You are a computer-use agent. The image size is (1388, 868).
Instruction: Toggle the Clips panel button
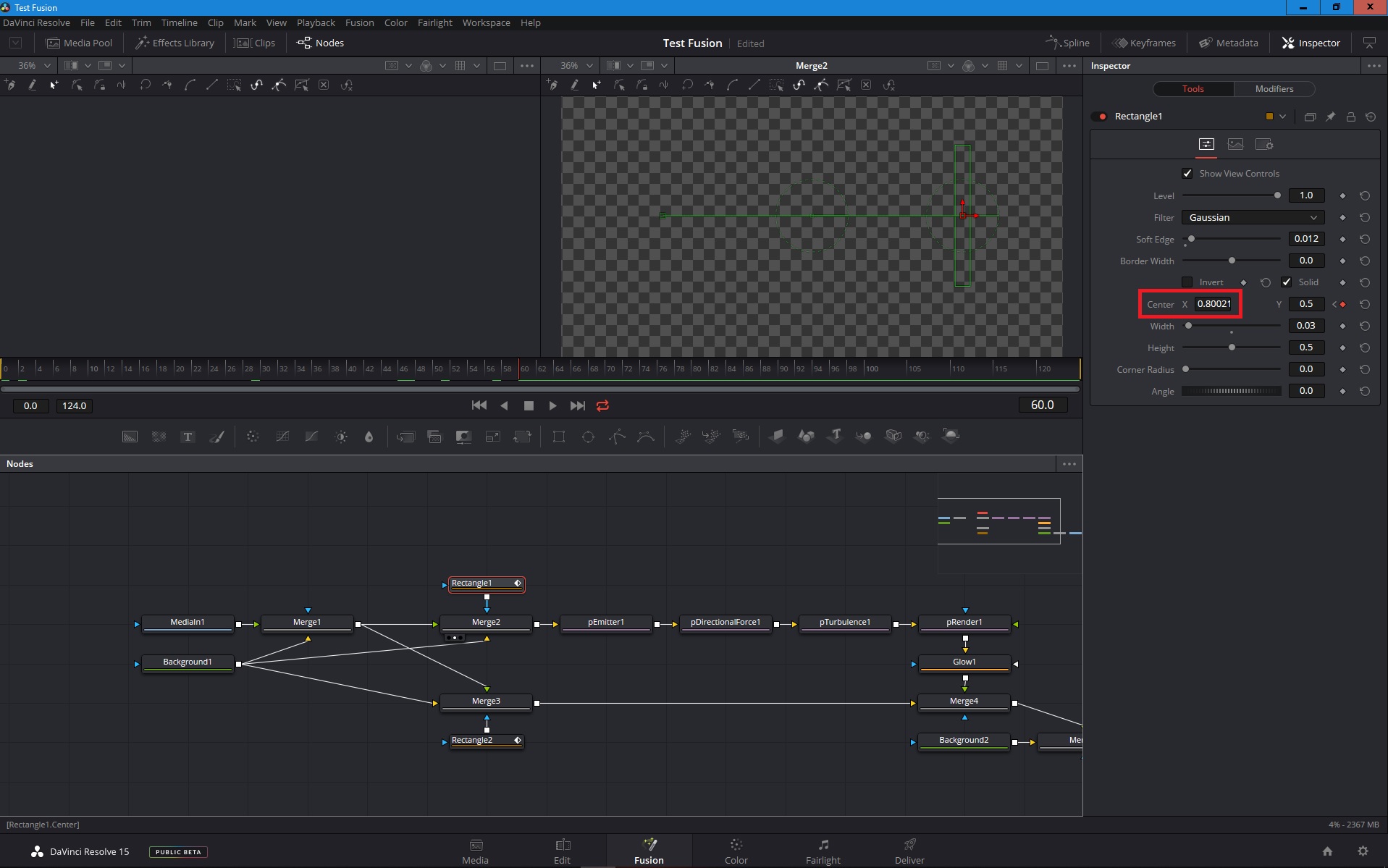point(255,43)
